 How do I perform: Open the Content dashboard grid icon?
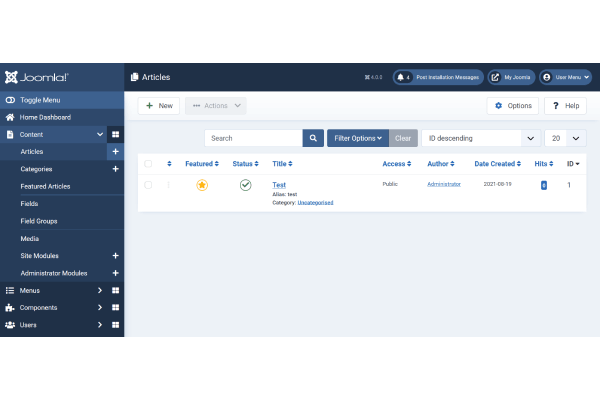tap(115, 134)
